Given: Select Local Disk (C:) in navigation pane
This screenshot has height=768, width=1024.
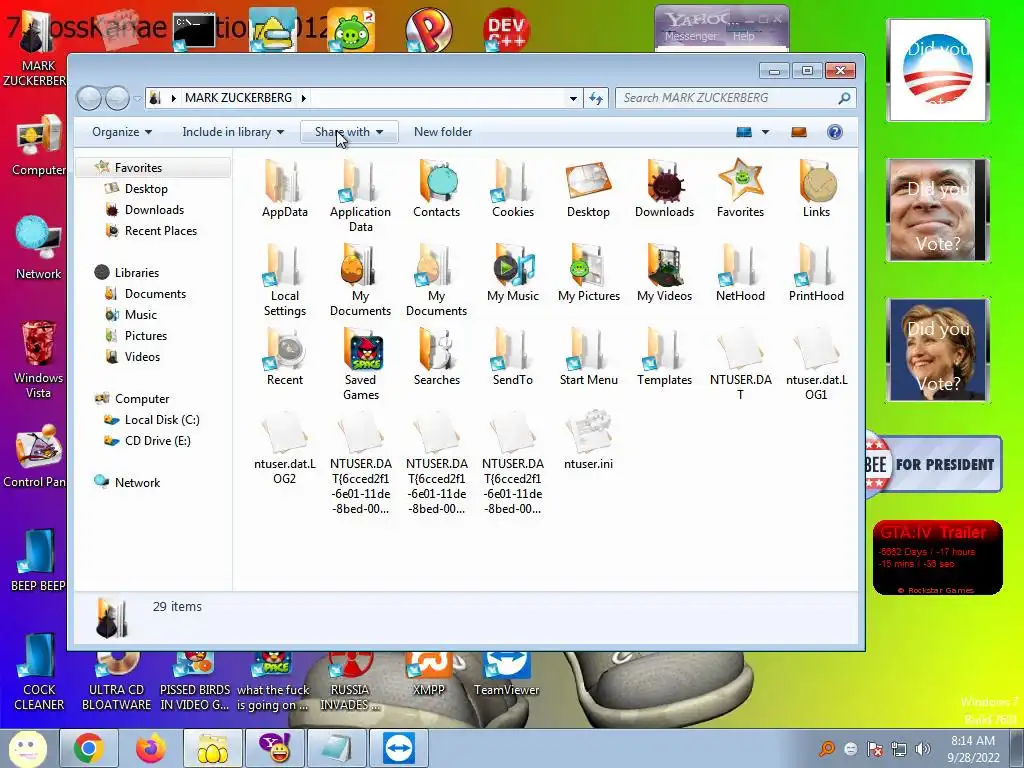Looking at the screenshot, I should pyautogui.click(x=161, y=420).
